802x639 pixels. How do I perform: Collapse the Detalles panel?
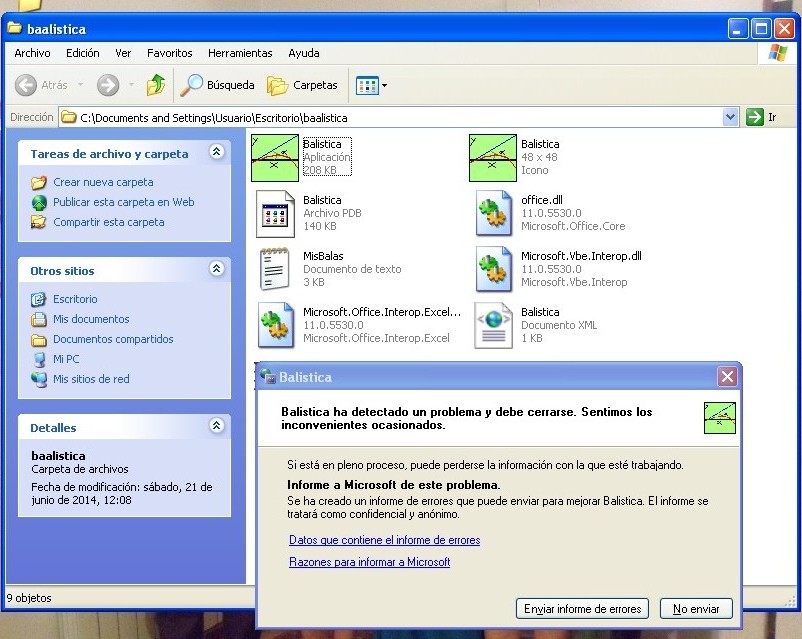coord(216,427)
